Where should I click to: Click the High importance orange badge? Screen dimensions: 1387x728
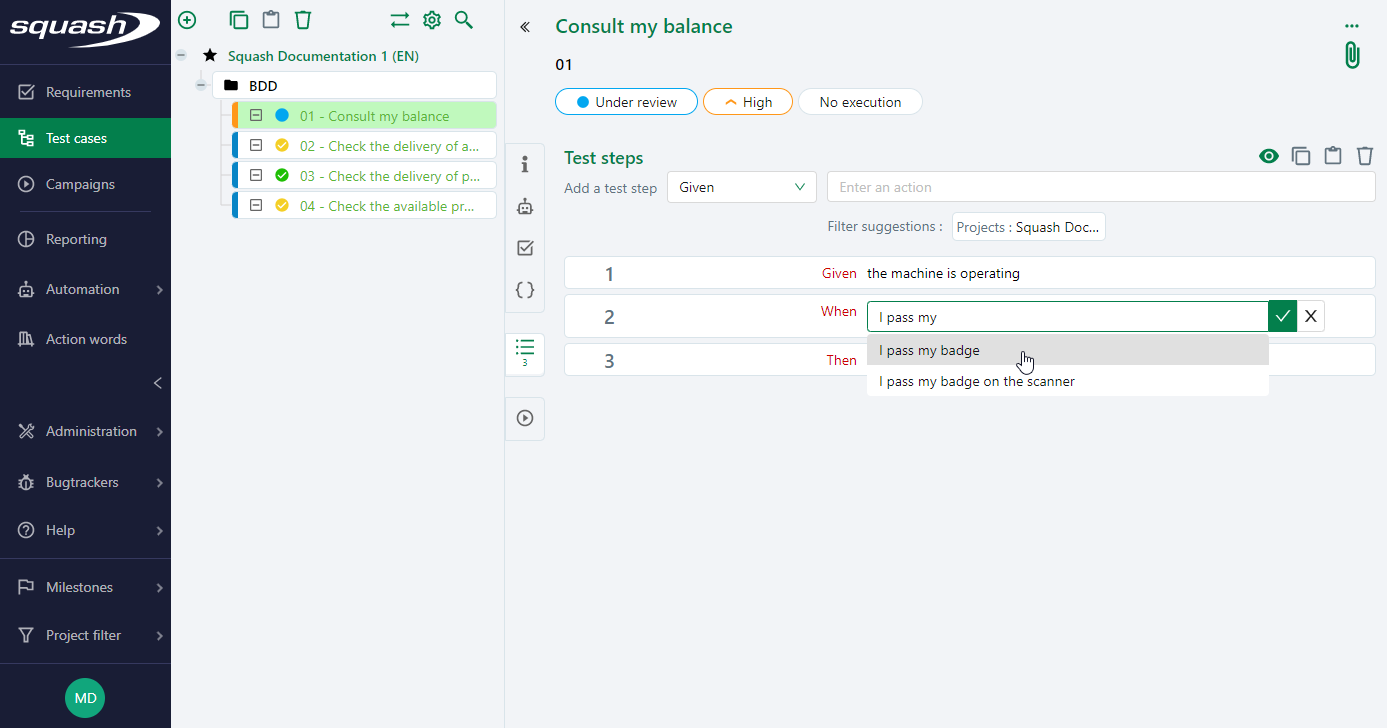(747, 102)
